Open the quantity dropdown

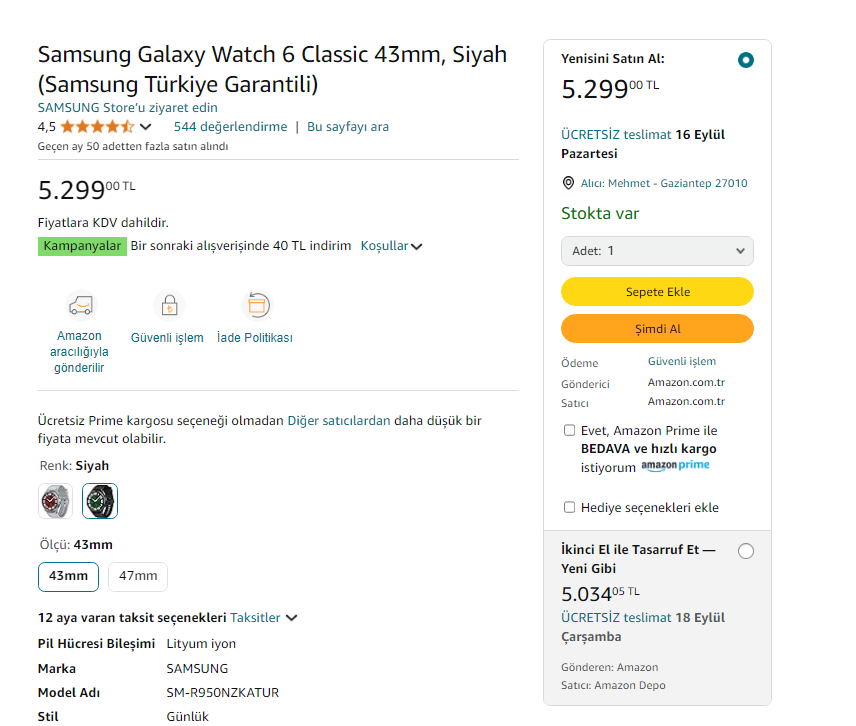[x=657, y=251]
